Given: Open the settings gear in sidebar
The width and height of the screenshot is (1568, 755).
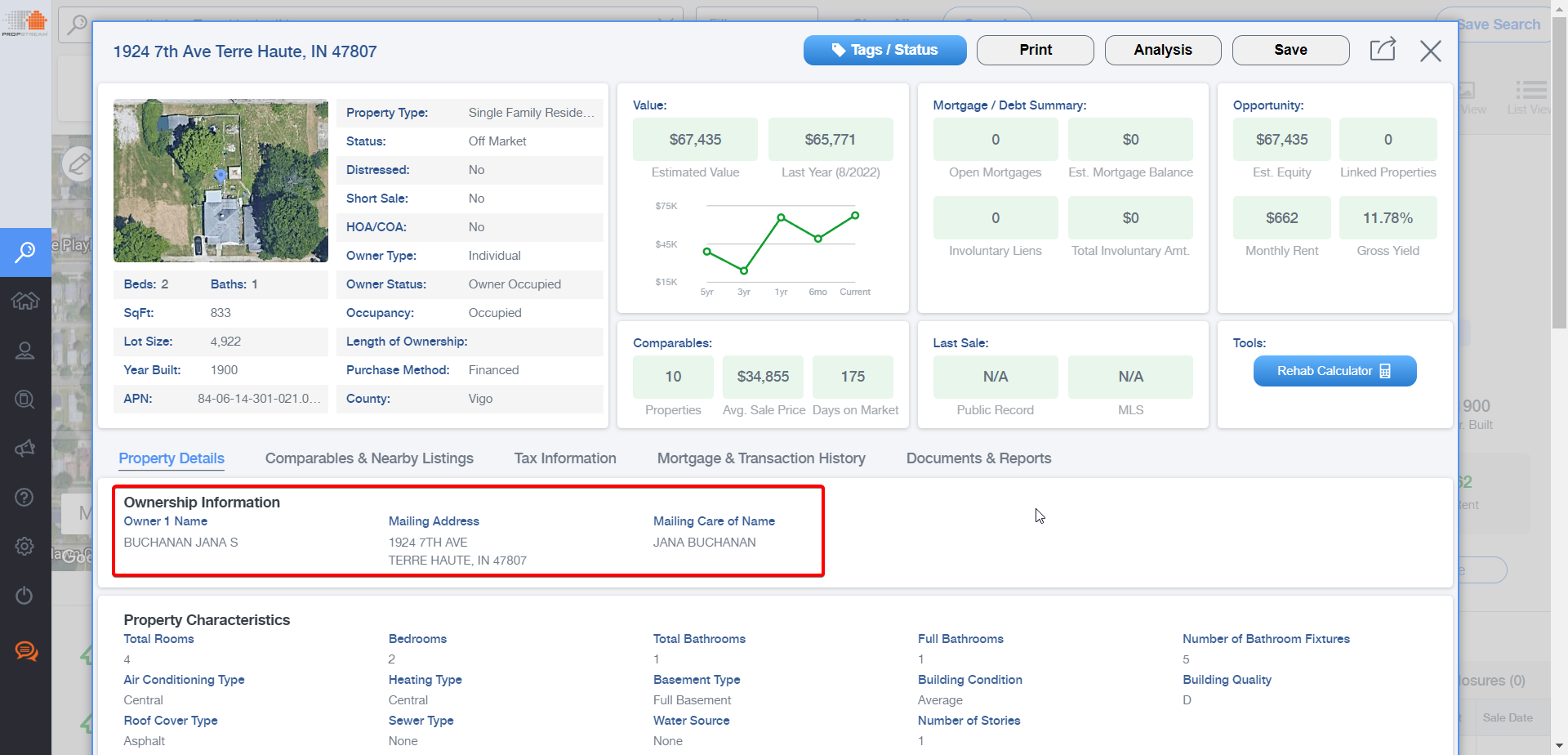Looking at the screenshot, I should 25,546.
